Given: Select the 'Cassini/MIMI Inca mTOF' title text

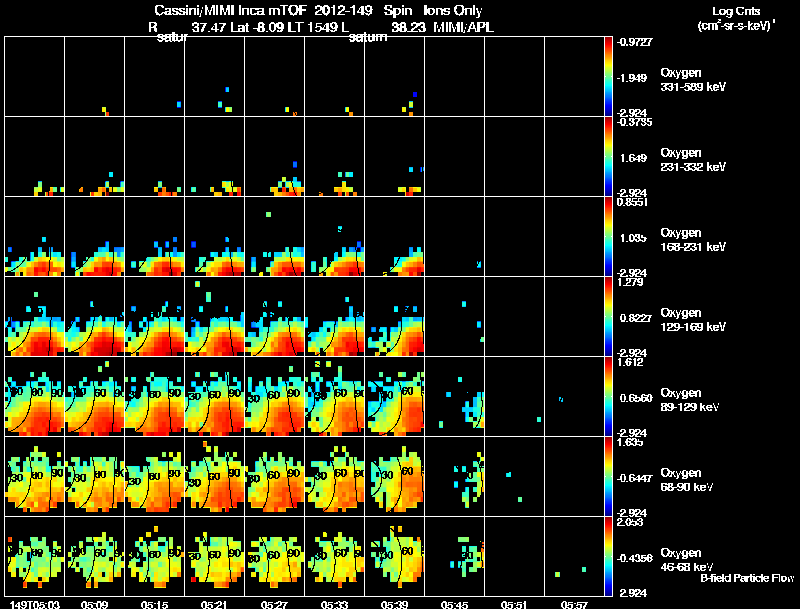Looking at the screenshot, I should [231, 11].
